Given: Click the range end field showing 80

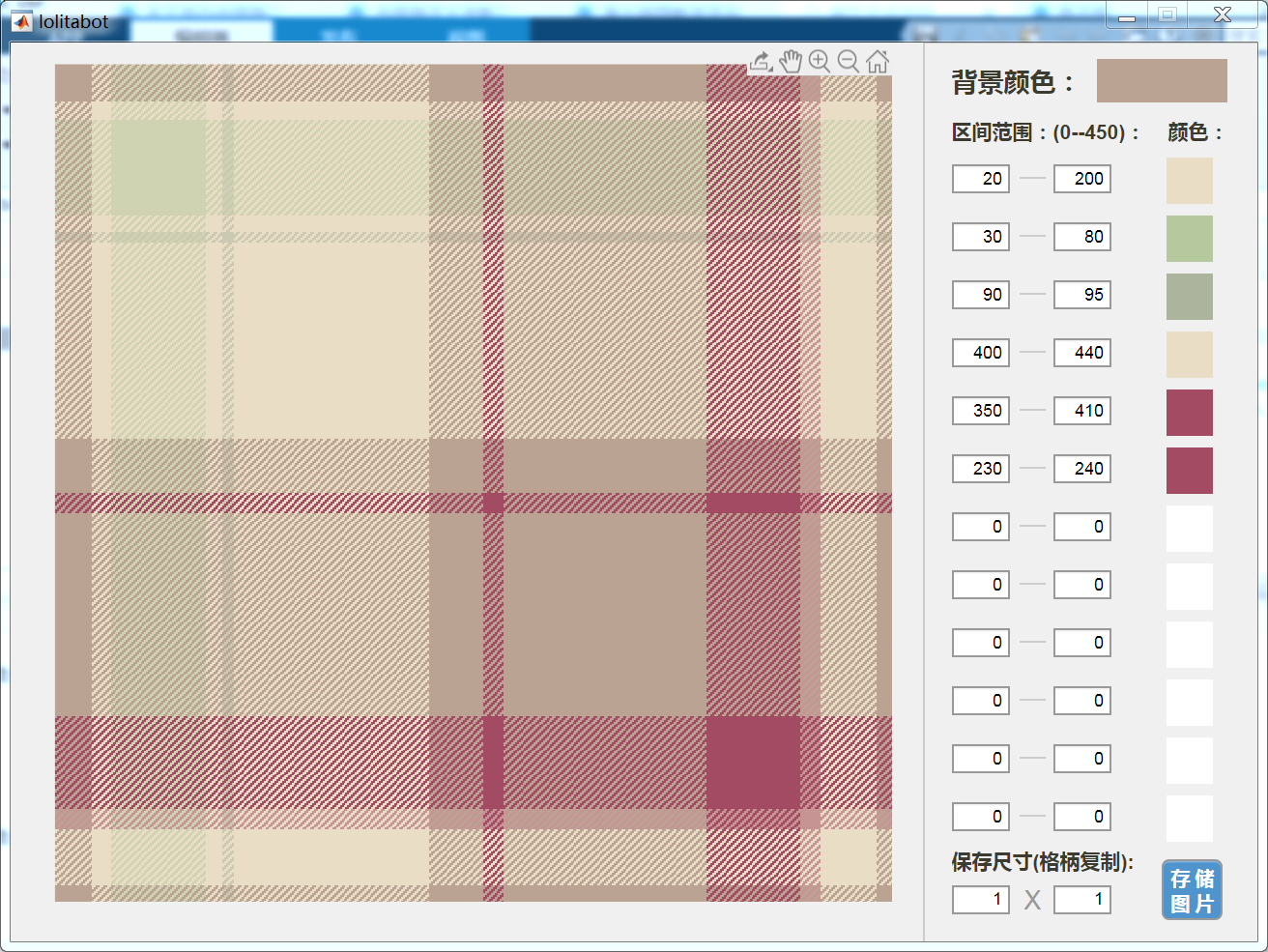Looking at the screenshot, I should (x=1082, y=237).
